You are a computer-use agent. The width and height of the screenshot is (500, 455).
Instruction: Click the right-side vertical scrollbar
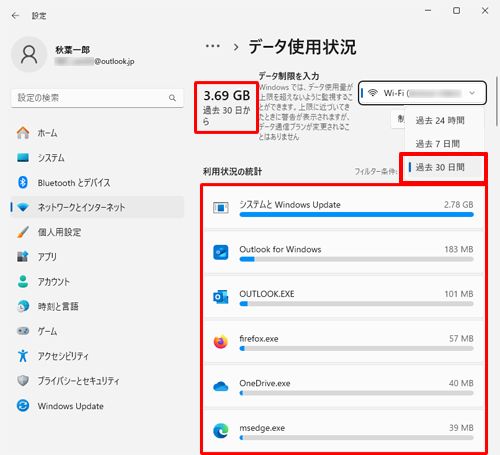497,101
